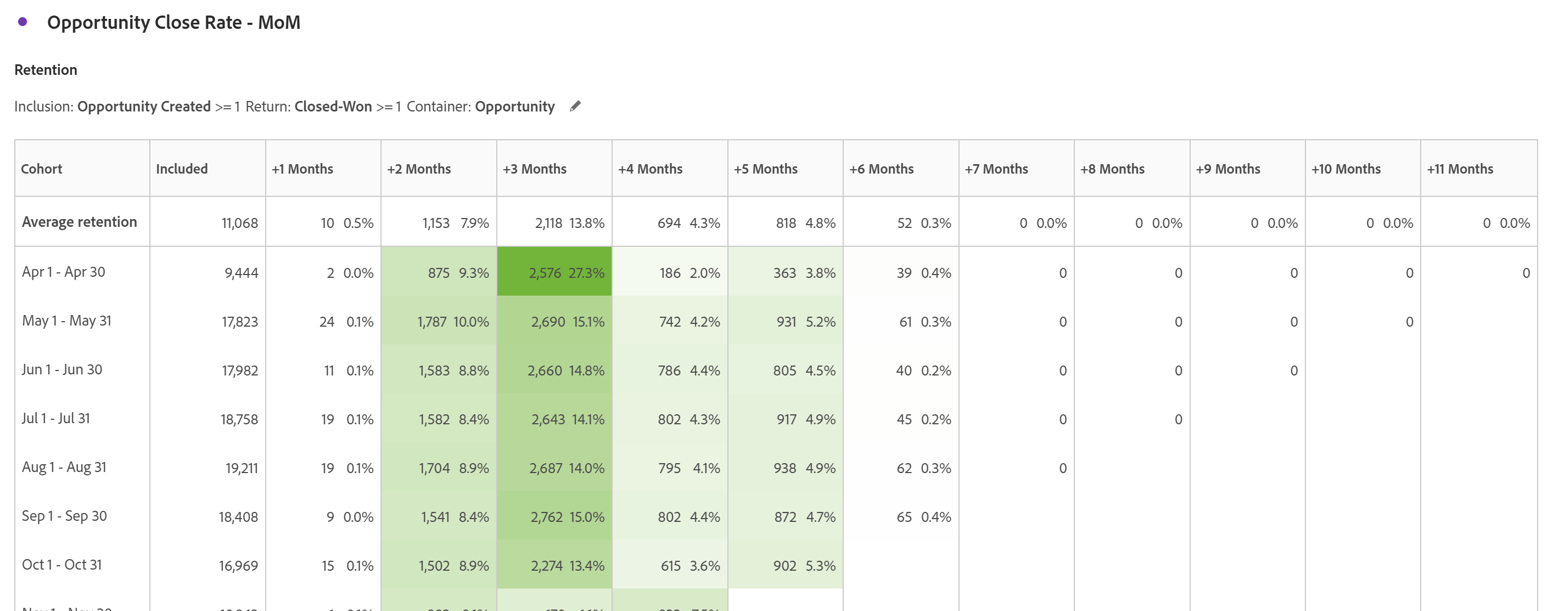Click the dark green 27.3% heatmap cell
This screenshot has height=611, width=1553.
555,272
